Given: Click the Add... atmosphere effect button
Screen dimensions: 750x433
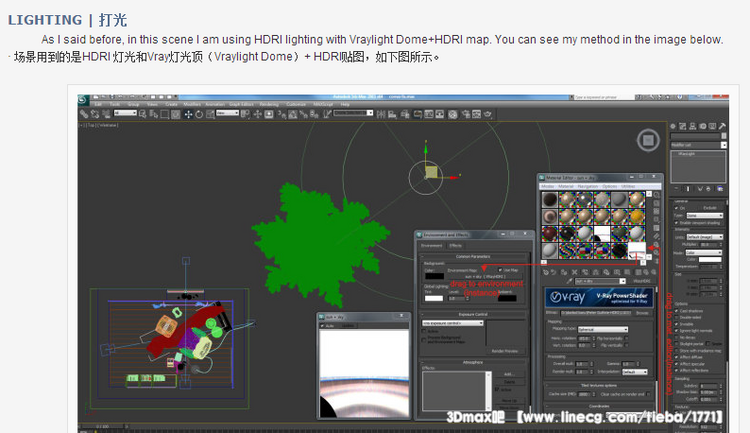Looking at the screenshot, I should tap(509, 374).
